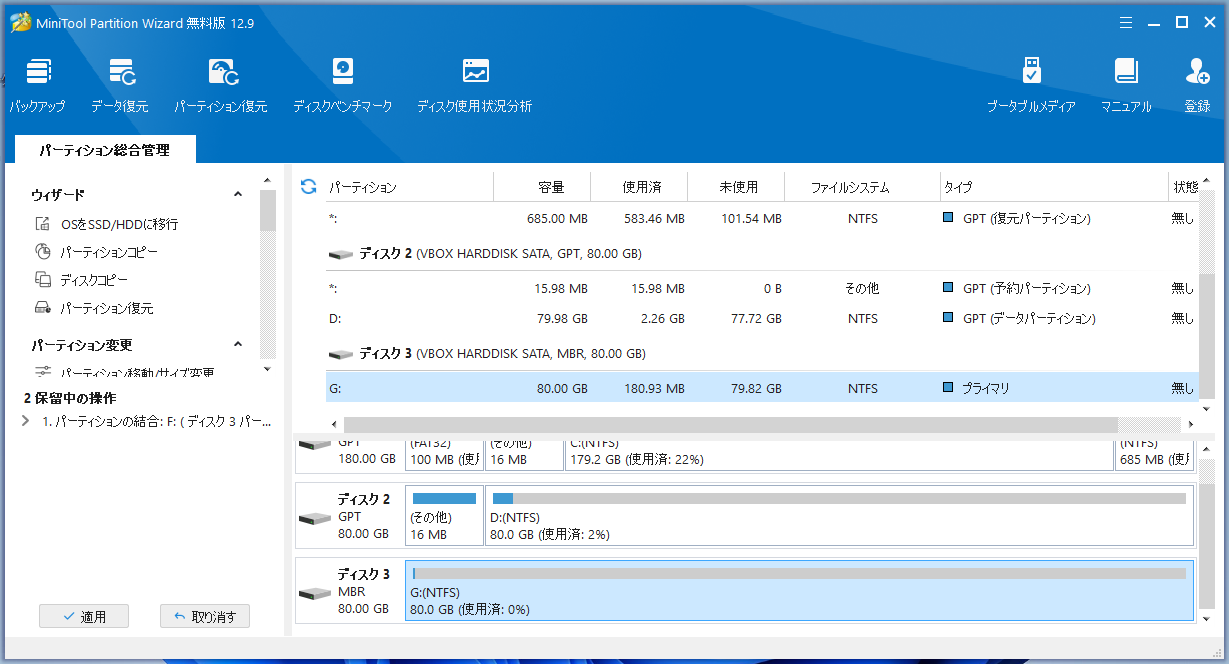Click ディスク 2 header row in partition list

762,254
